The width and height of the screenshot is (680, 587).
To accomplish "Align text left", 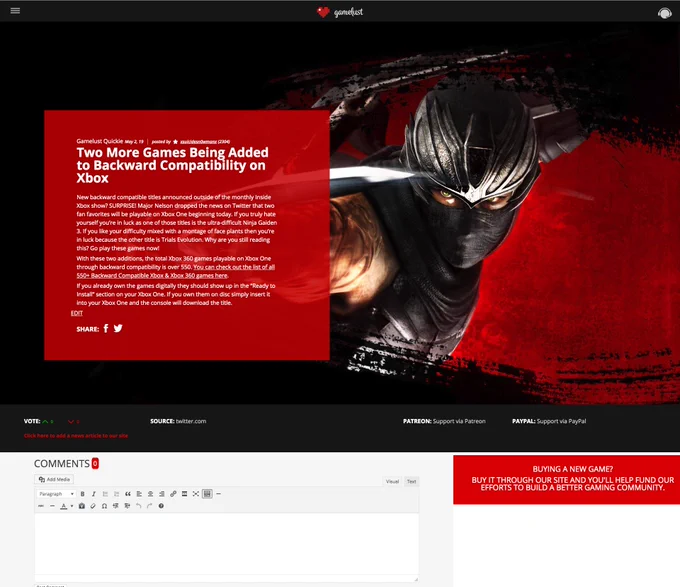I will pos(139,494).
